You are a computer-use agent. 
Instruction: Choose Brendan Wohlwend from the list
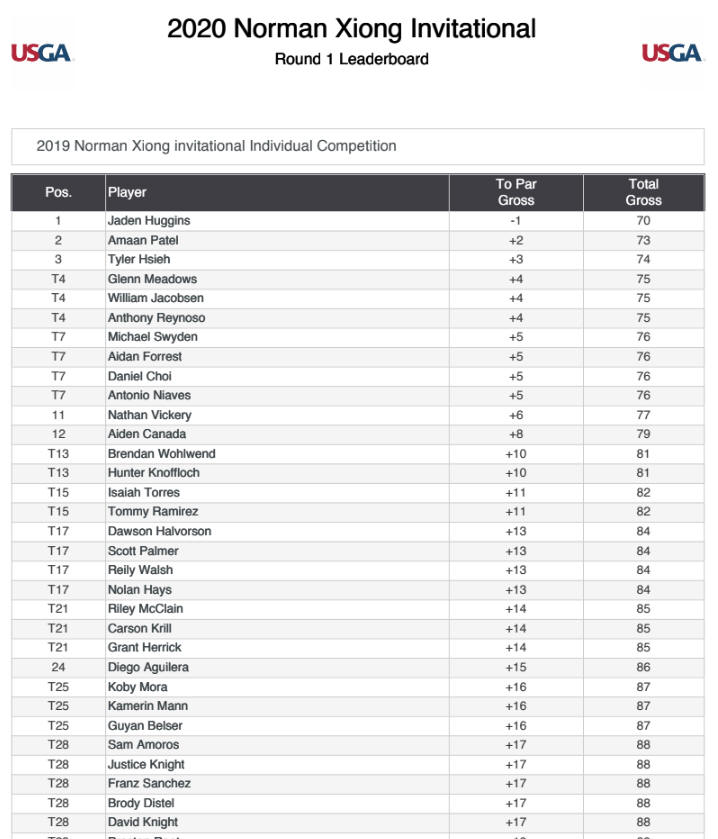(161, 454)
